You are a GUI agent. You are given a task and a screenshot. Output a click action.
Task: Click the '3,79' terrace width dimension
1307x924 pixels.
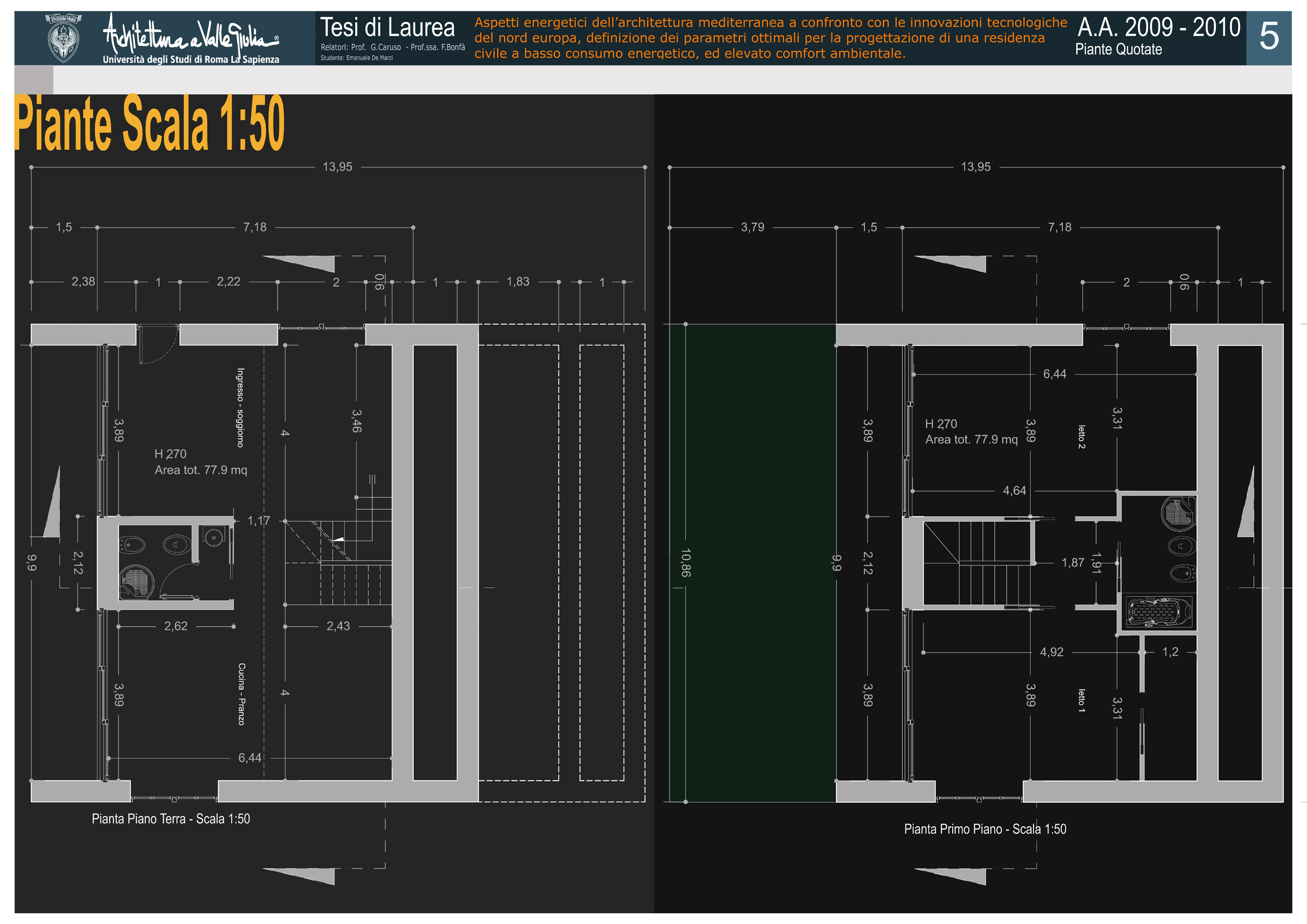752,227
